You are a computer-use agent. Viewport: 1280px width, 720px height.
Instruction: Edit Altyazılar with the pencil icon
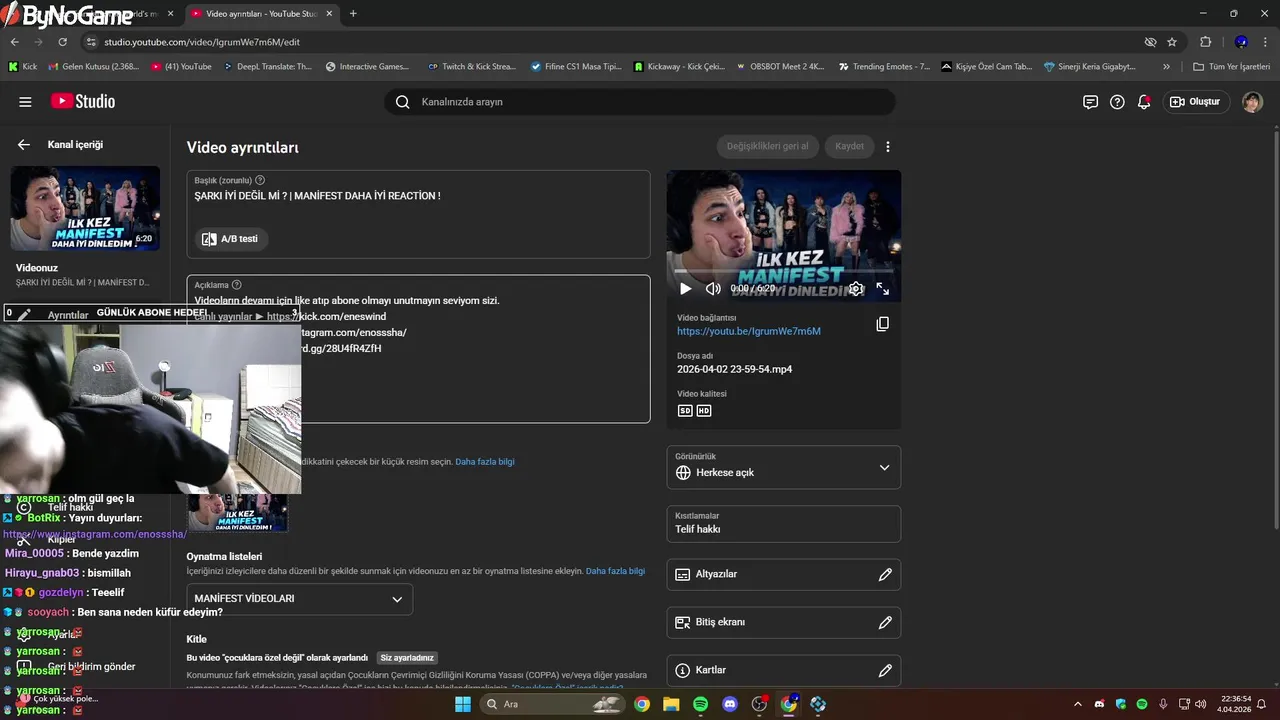coord(885,574)
